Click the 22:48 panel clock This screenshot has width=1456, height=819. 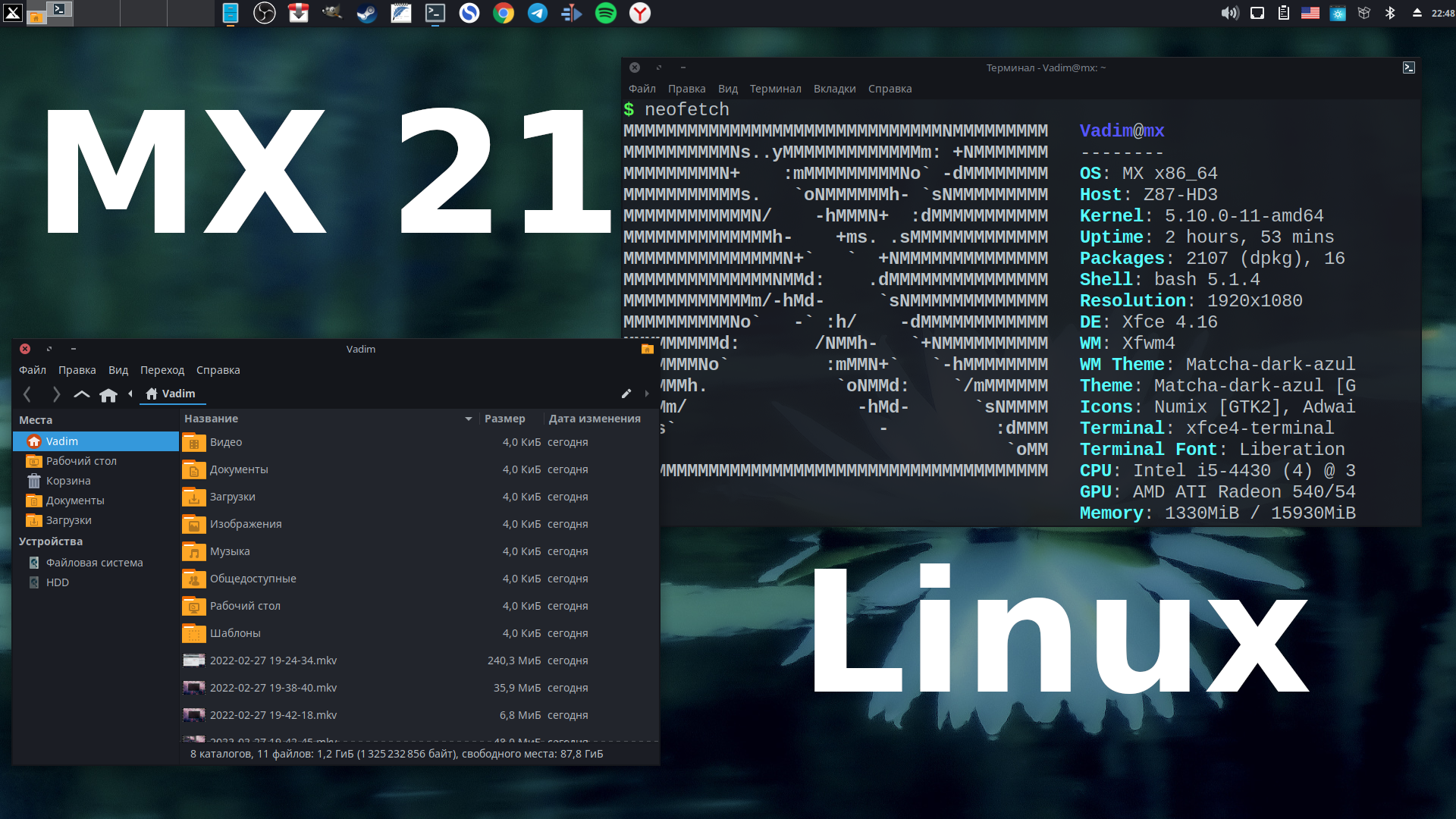tap(1442, 13)
